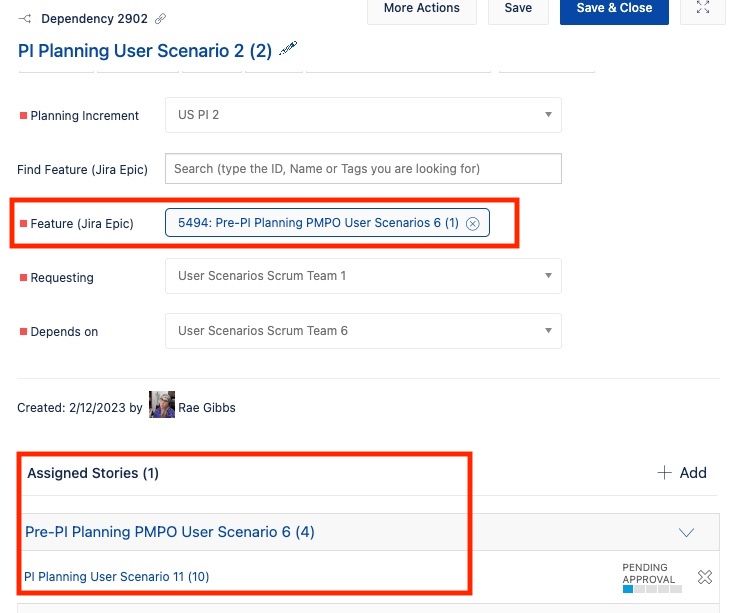Collapse Pre-PI Planning PMPO User Scenario 6 section

click(686, 532)
